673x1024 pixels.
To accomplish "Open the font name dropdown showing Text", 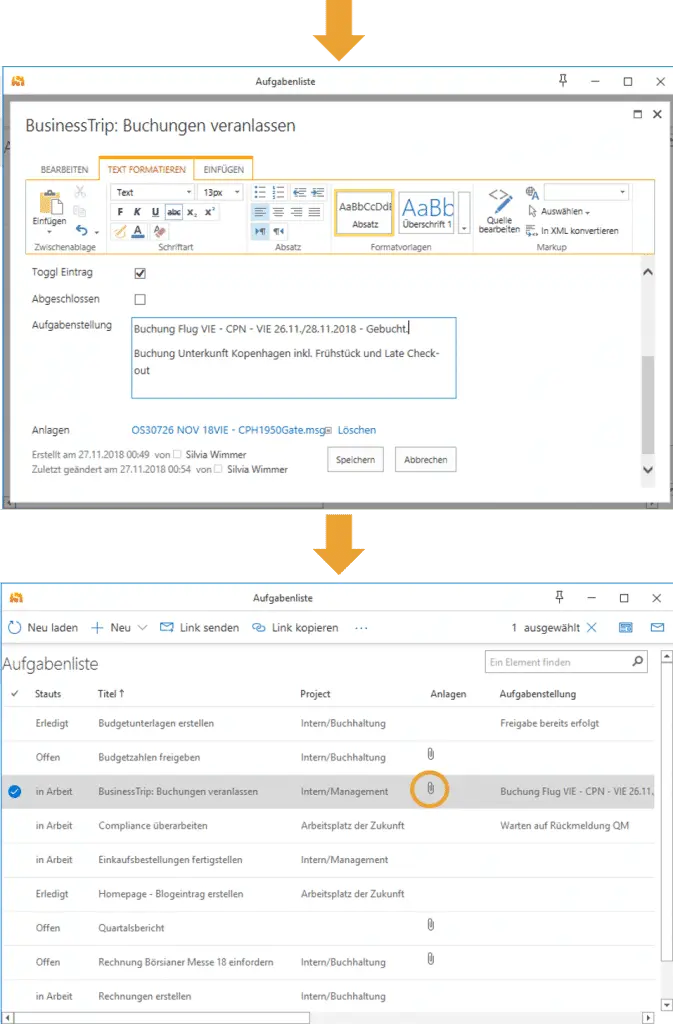I will pyautogui.click(x=153, y=192).
